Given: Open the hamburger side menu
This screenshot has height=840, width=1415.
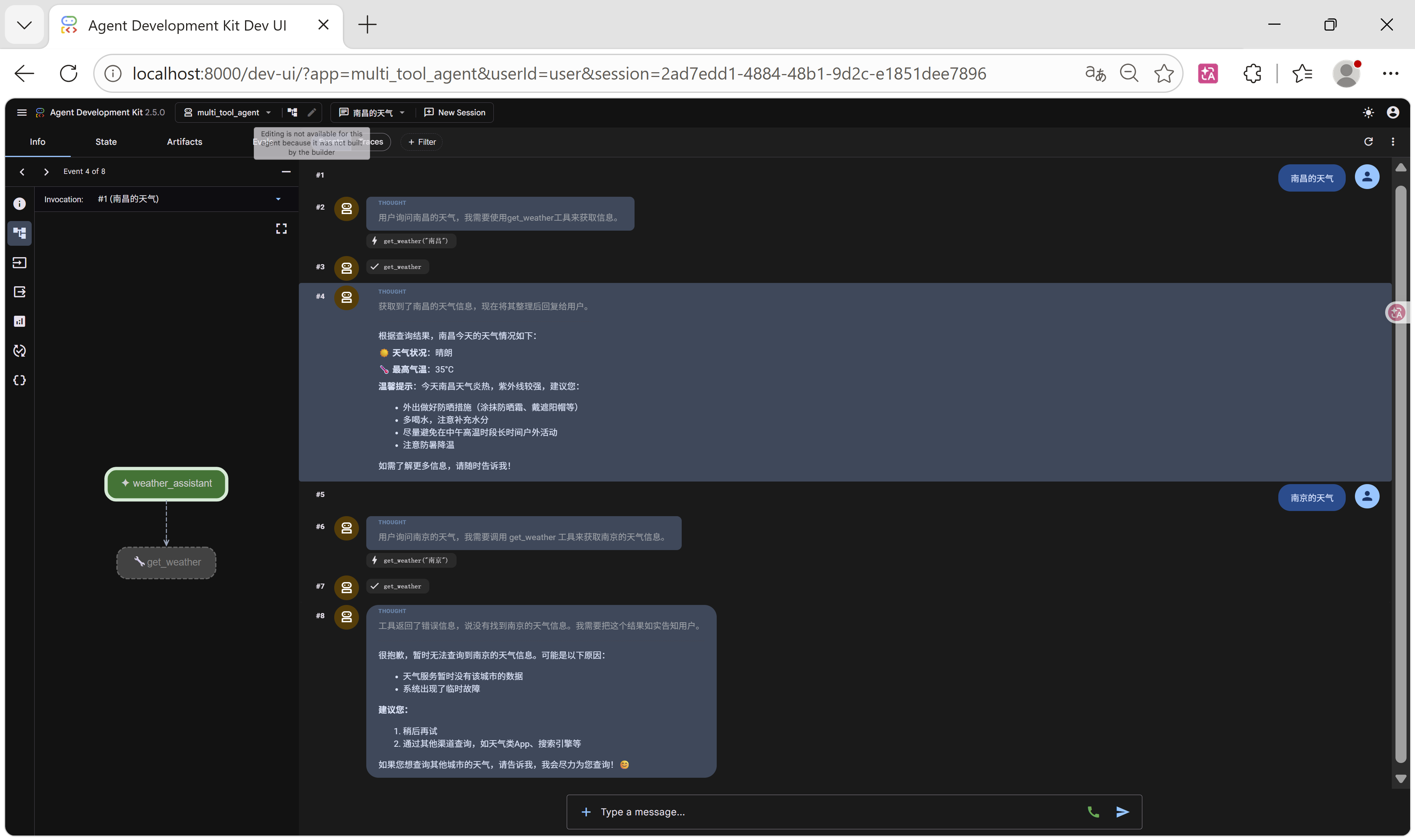Looking at the screenshot, I should click(21, 112).
